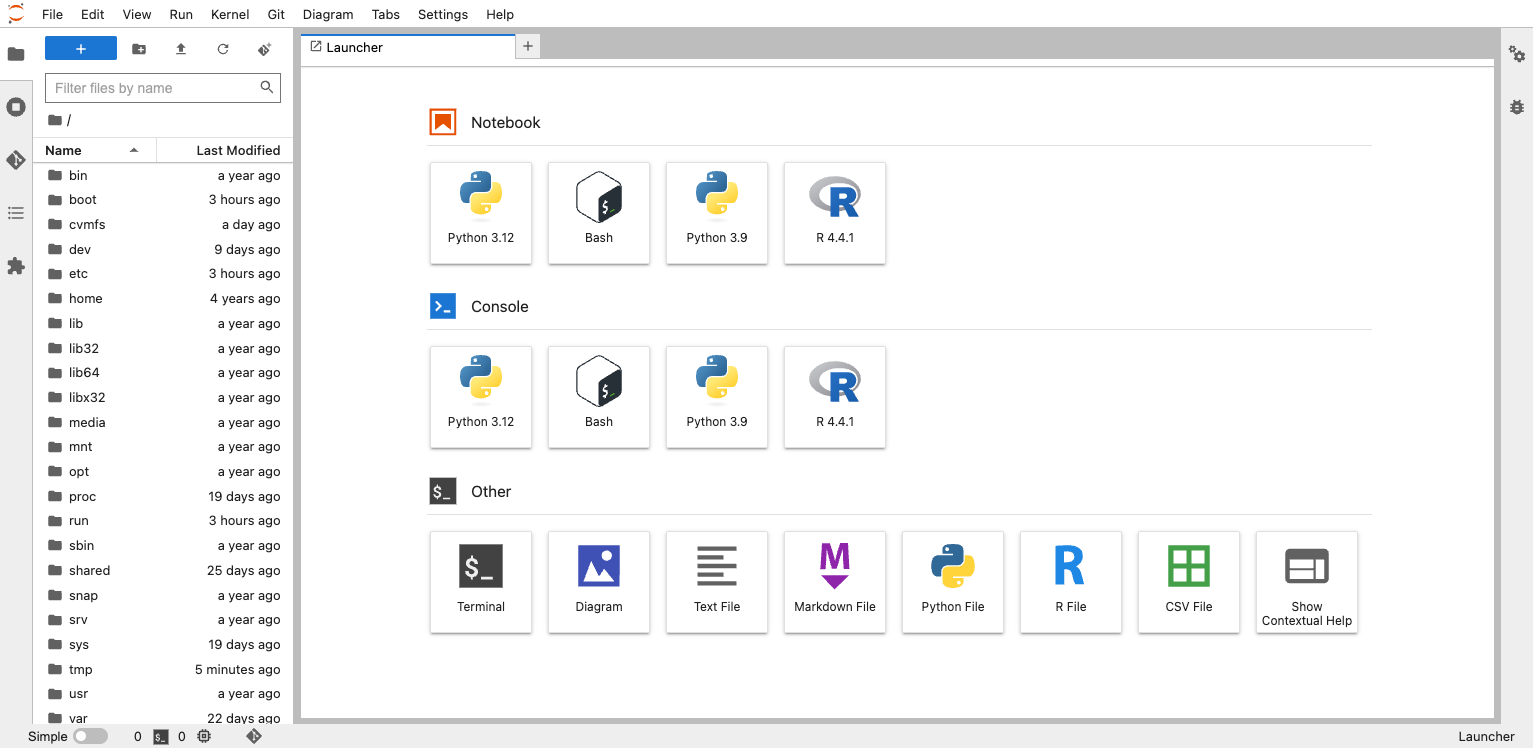Toggle Simple interface mode switch
Viewport: 1533px width, 748px height.
(90, 736)
